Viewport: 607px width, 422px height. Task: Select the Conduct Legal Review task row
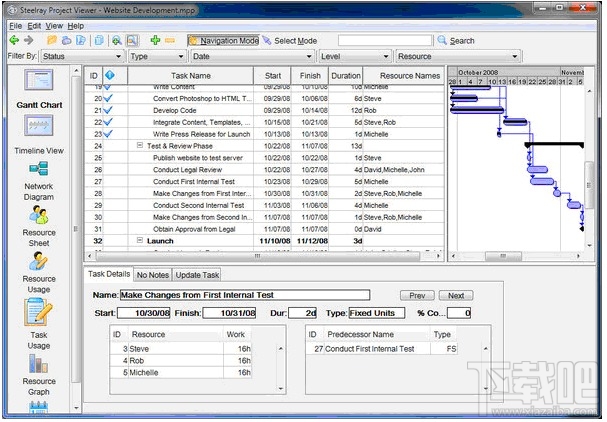[264, 170]
